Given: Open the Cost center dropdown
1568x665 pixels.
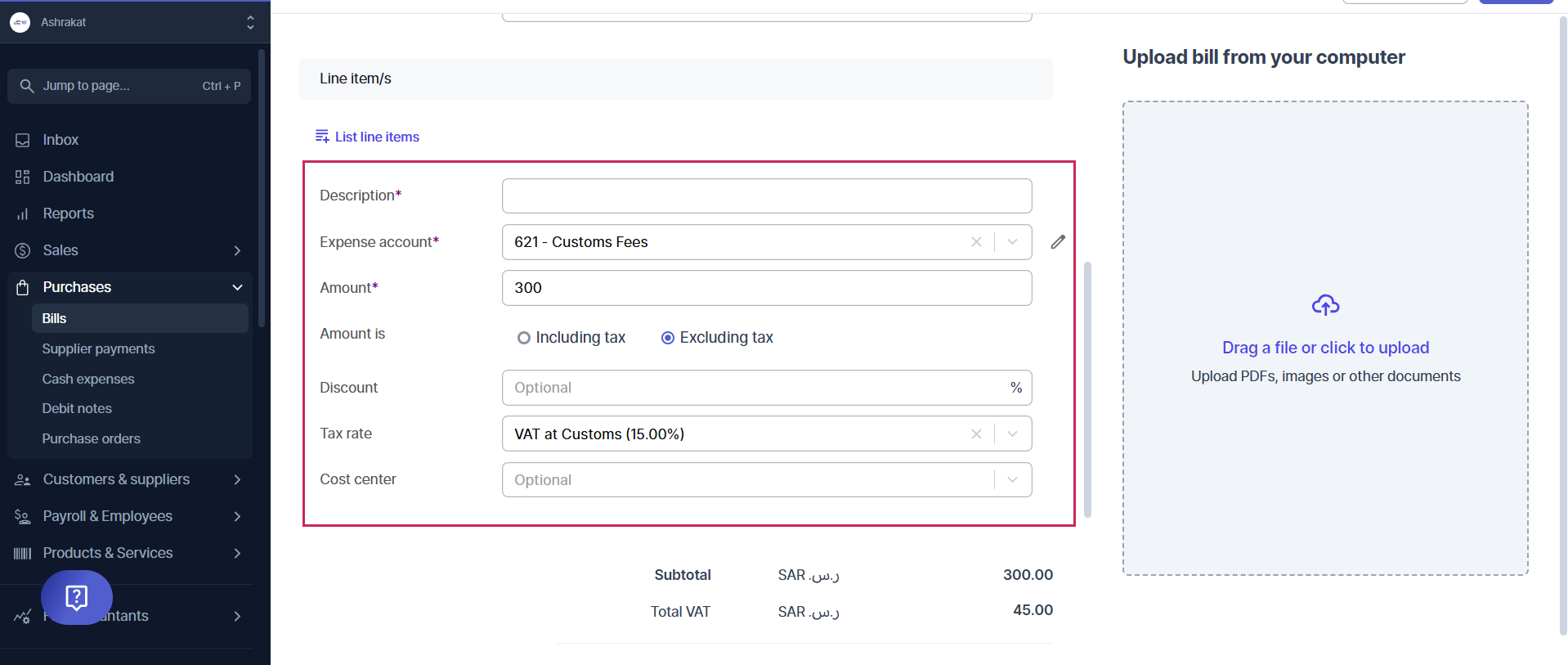Looking at the screenshot, I should point(1013,480).
